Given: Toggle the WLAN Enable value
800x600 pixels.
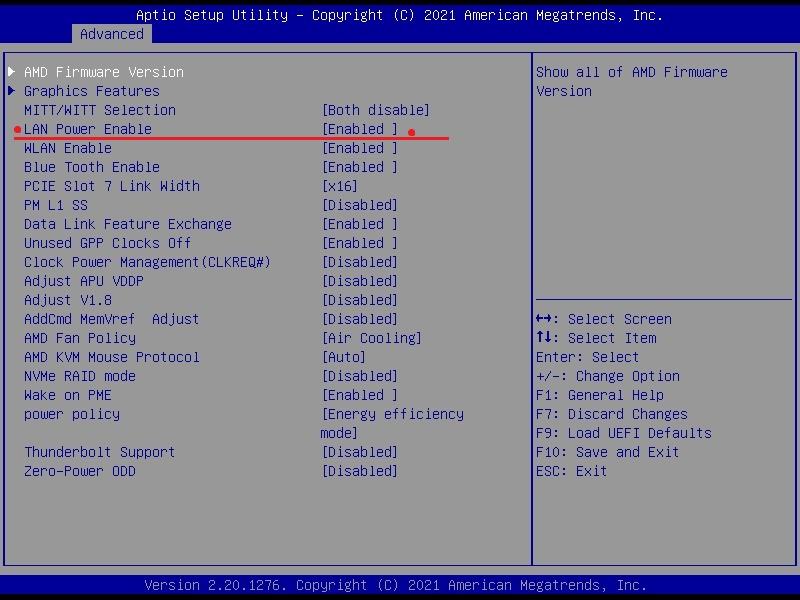Looking at the screenshot, I should 360,148.
